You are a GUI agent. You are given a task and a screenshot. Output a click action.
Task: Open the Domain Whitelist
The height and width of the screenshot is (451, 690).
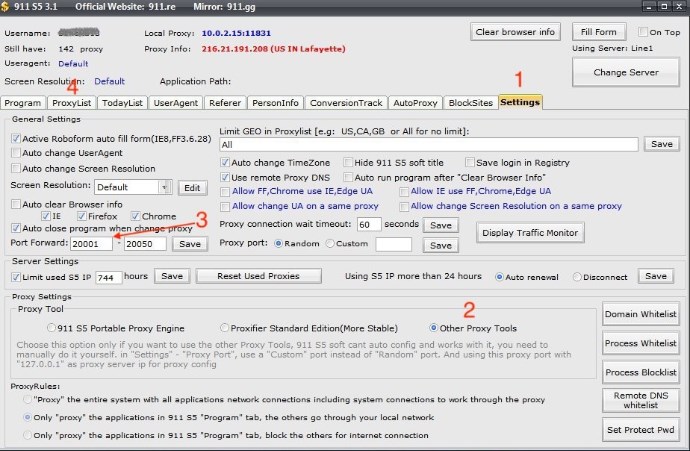click(642, 315)
